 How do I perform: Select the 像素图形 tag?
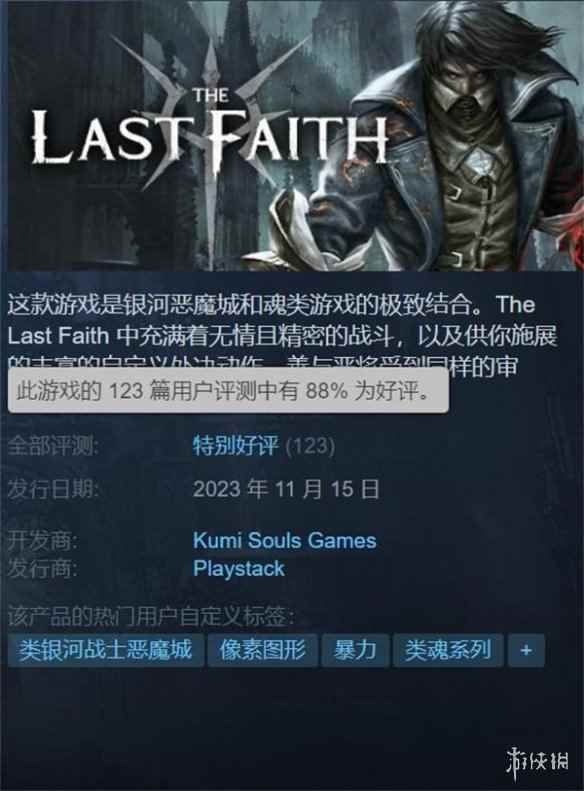click(263, 650)
